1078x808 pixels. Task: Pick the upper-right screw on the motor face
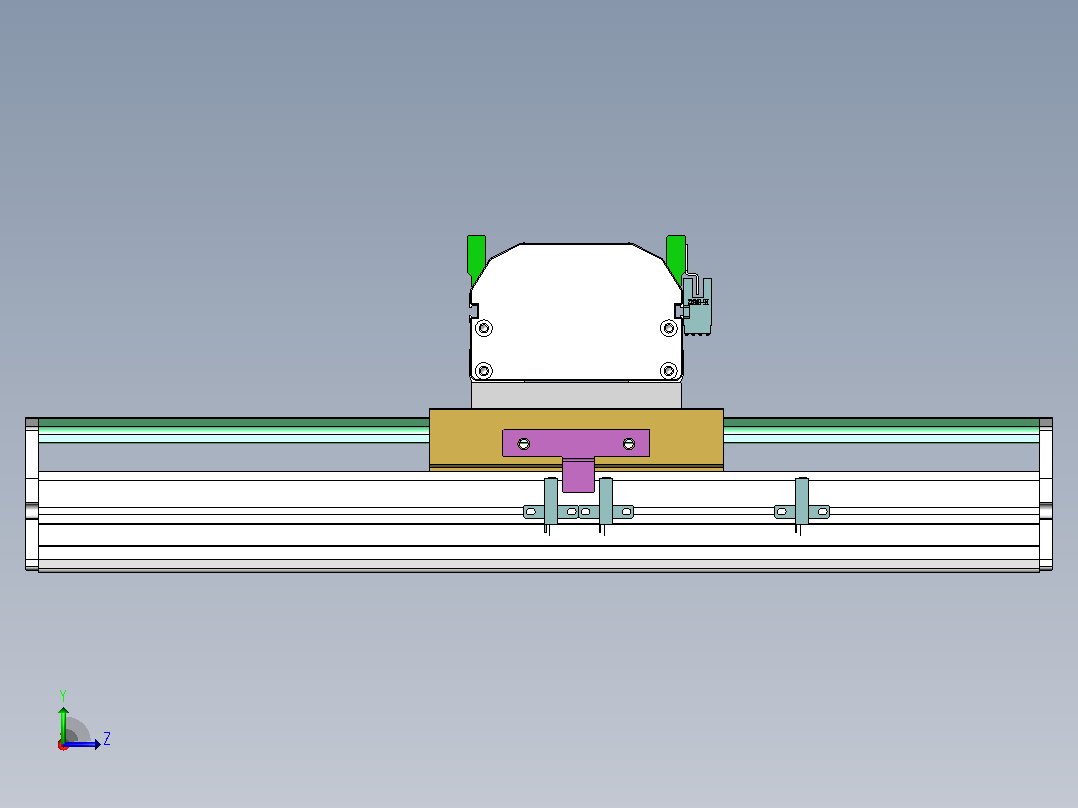coord(668,328)
